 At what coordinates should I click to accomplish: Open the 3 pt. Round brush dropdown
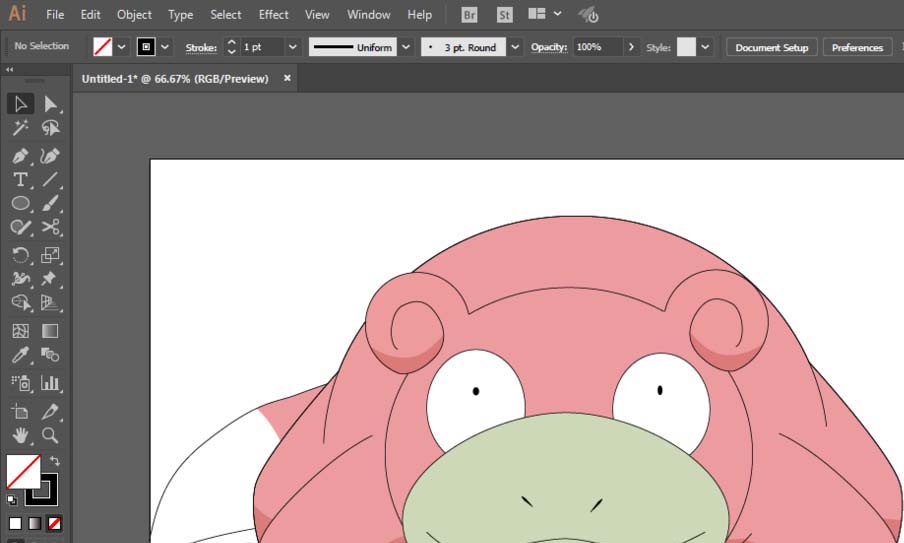(x=515, y=47)
